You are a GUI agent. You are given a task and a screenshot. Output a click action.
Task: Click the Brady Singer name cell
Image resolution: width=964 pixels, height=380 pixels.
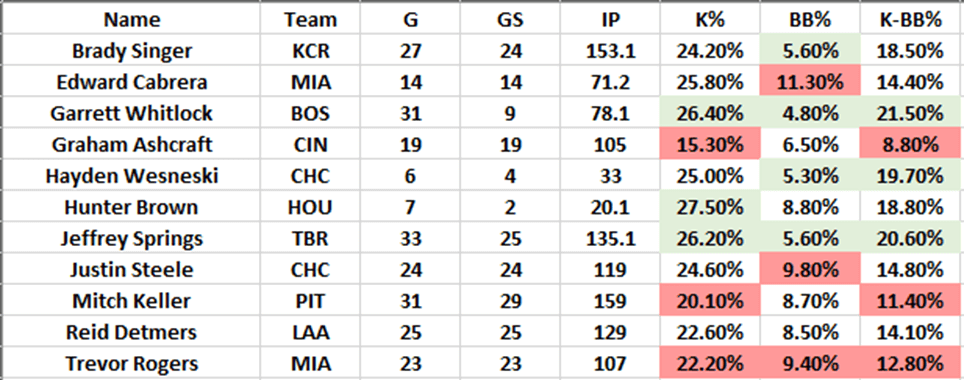130,50
